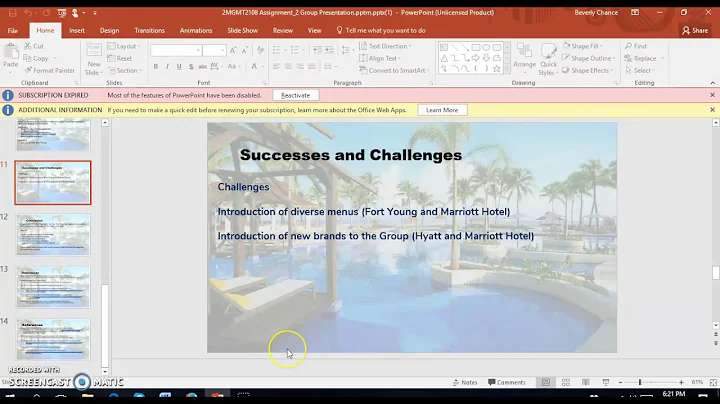Toggle Underline formatting
This screenshot has height=404, width=720.
[179, 67]
